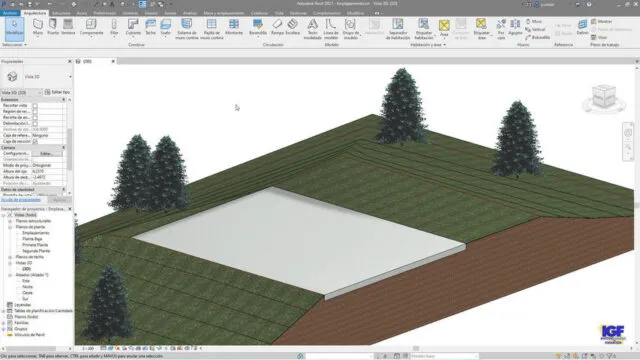Click the Muro opening button
Image resolution: width=640 pixels, height=360 pixels.
tap(534, 21)
